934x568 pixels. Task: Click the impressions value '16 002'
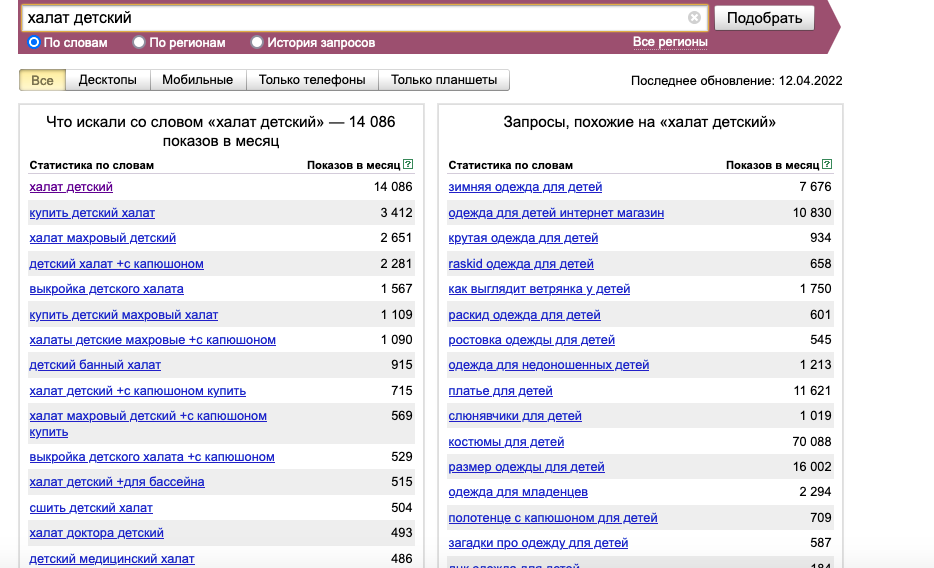click(x=812, y=467)
